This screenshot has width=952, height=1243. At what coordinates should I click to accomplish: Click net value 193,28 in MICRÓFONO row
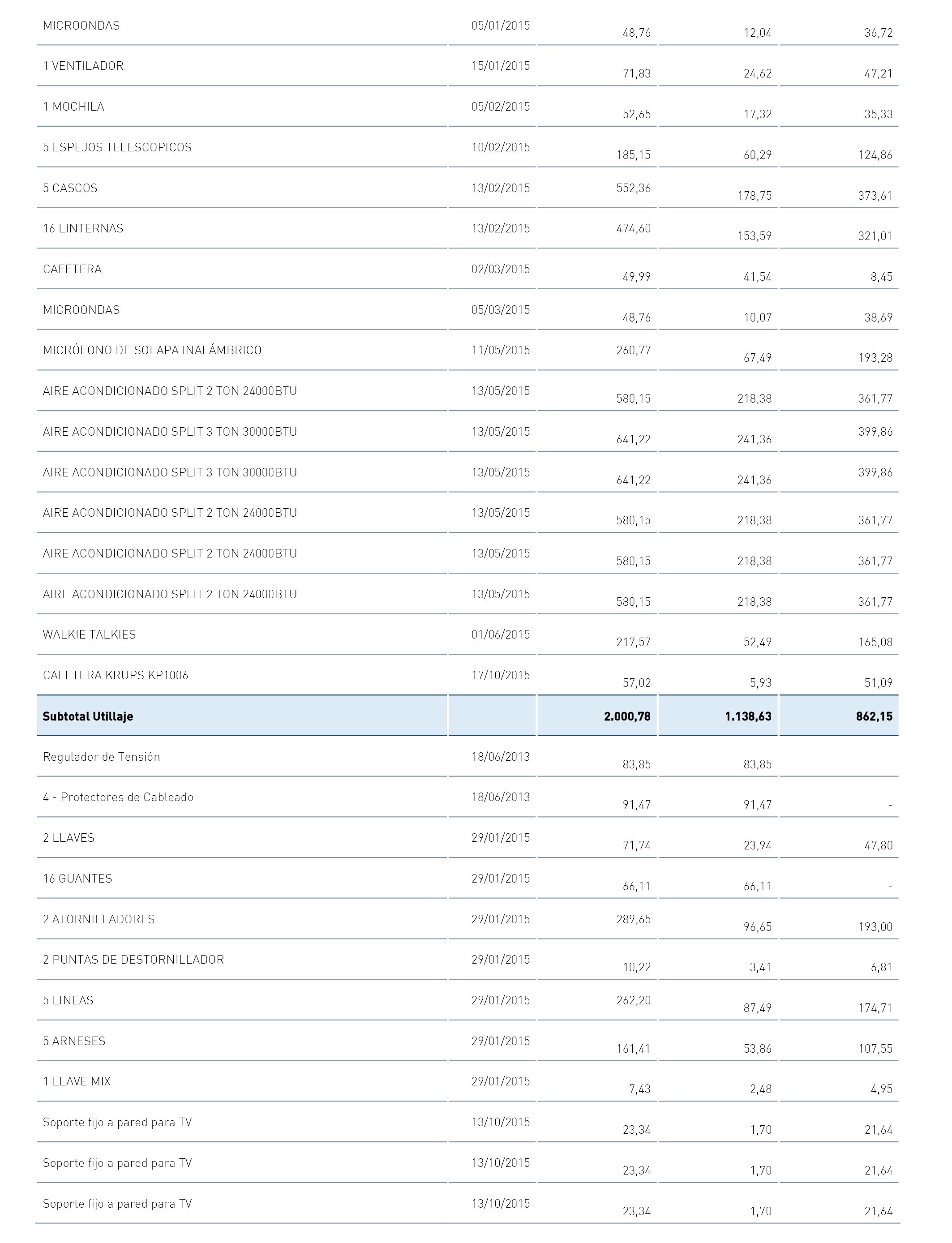click(875, 357)
